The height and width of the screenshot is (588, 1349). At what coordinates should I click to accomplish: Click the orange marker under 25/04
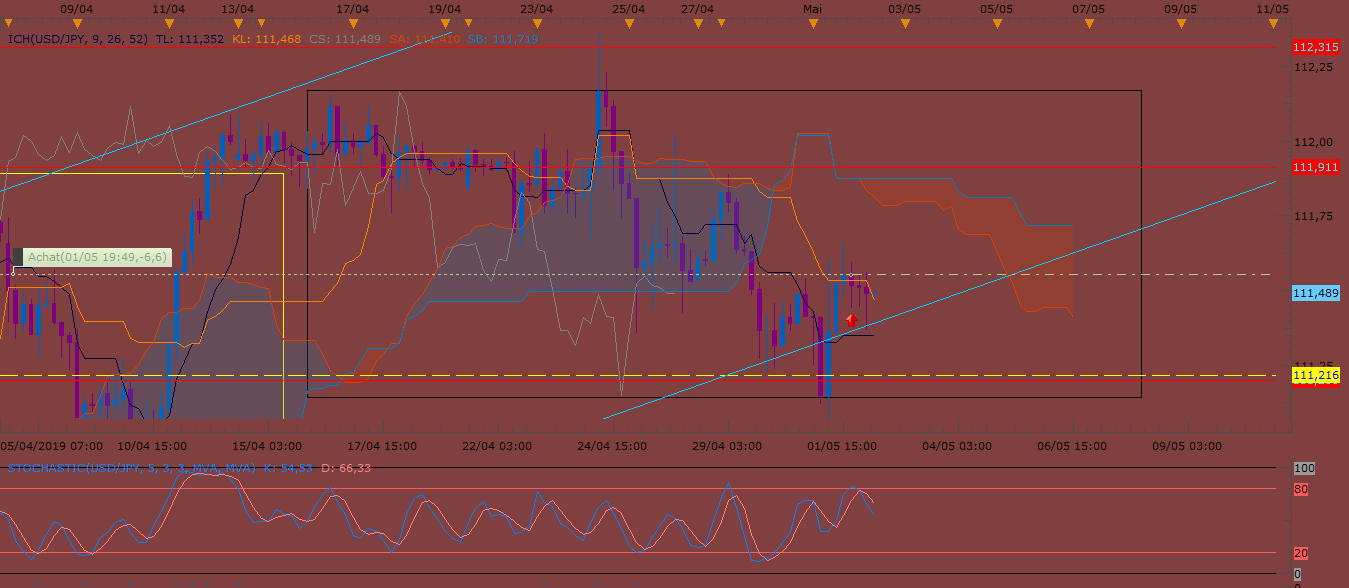click(628, 22)
